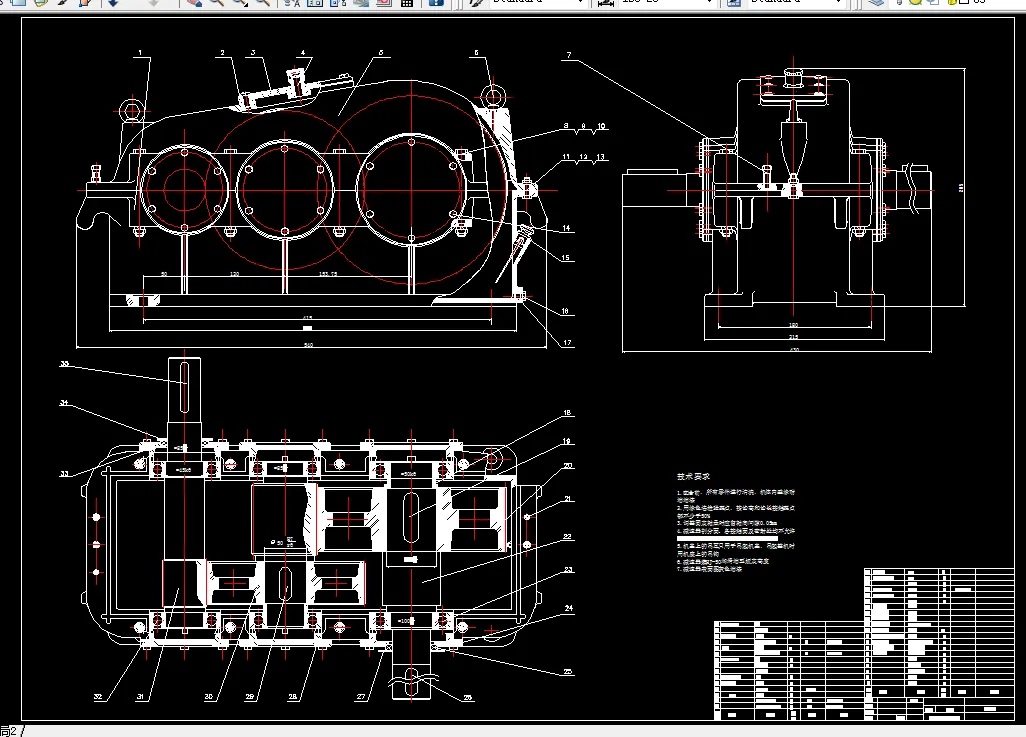Select part callout number 24

[569, 608]
